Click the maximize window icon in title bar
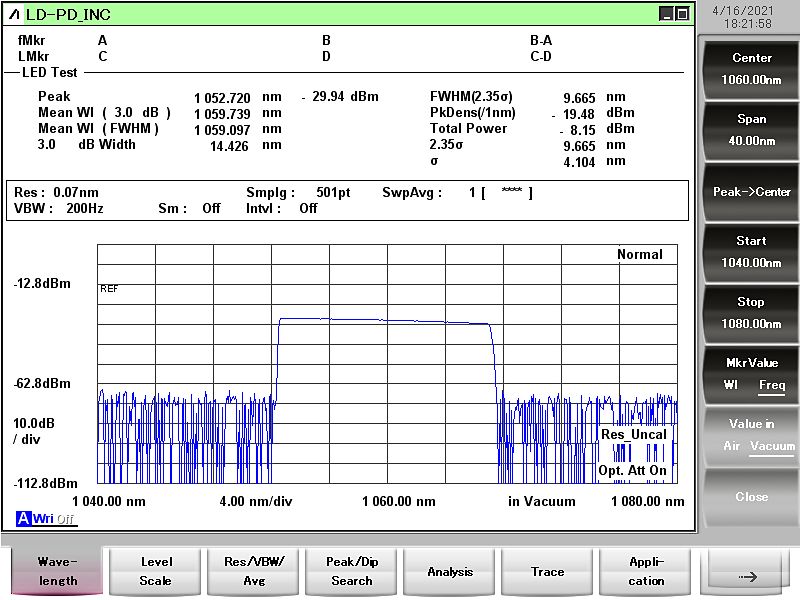This screenshot has width=800, height=600. pos(682,14)
